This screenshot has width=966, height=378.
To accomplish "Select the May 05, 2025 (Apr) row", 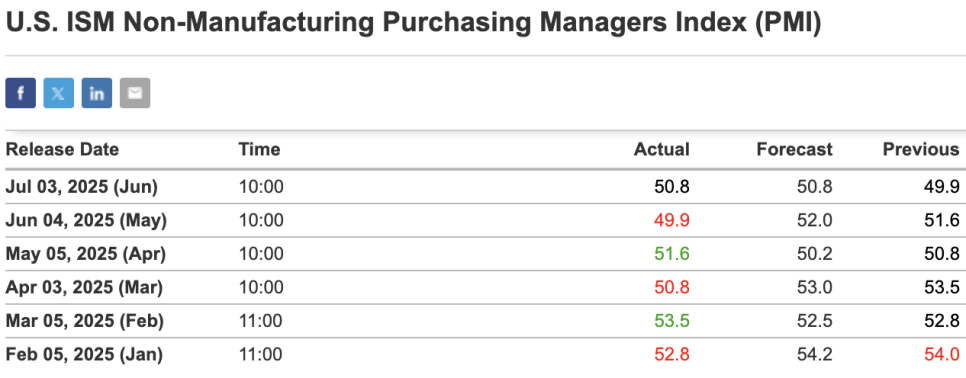I will click(x=483, y=254).
